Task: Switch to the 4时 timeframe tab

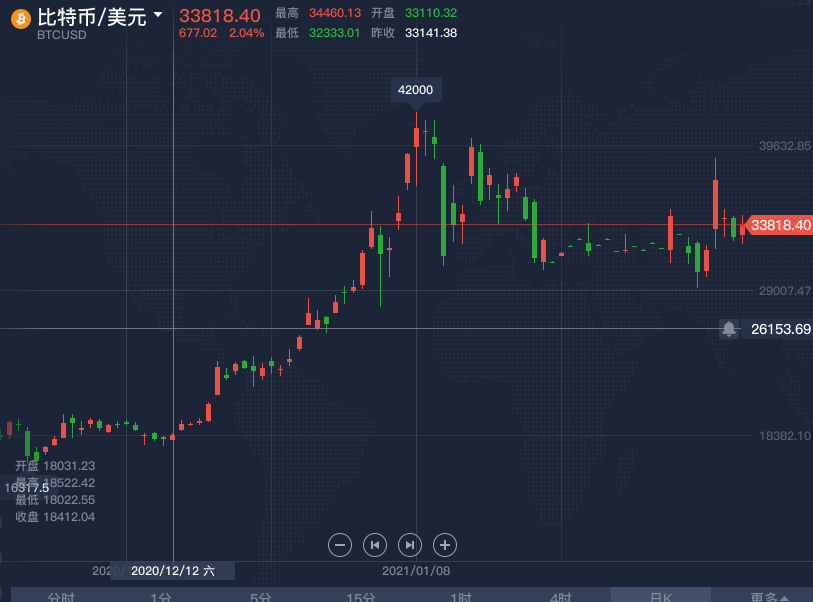Action: click(561, 597)
